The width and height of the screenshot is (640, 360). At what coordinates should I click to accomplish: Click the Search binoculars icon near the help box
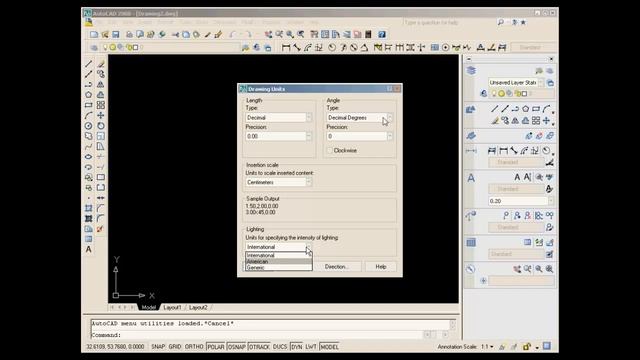tap(501, 22)
